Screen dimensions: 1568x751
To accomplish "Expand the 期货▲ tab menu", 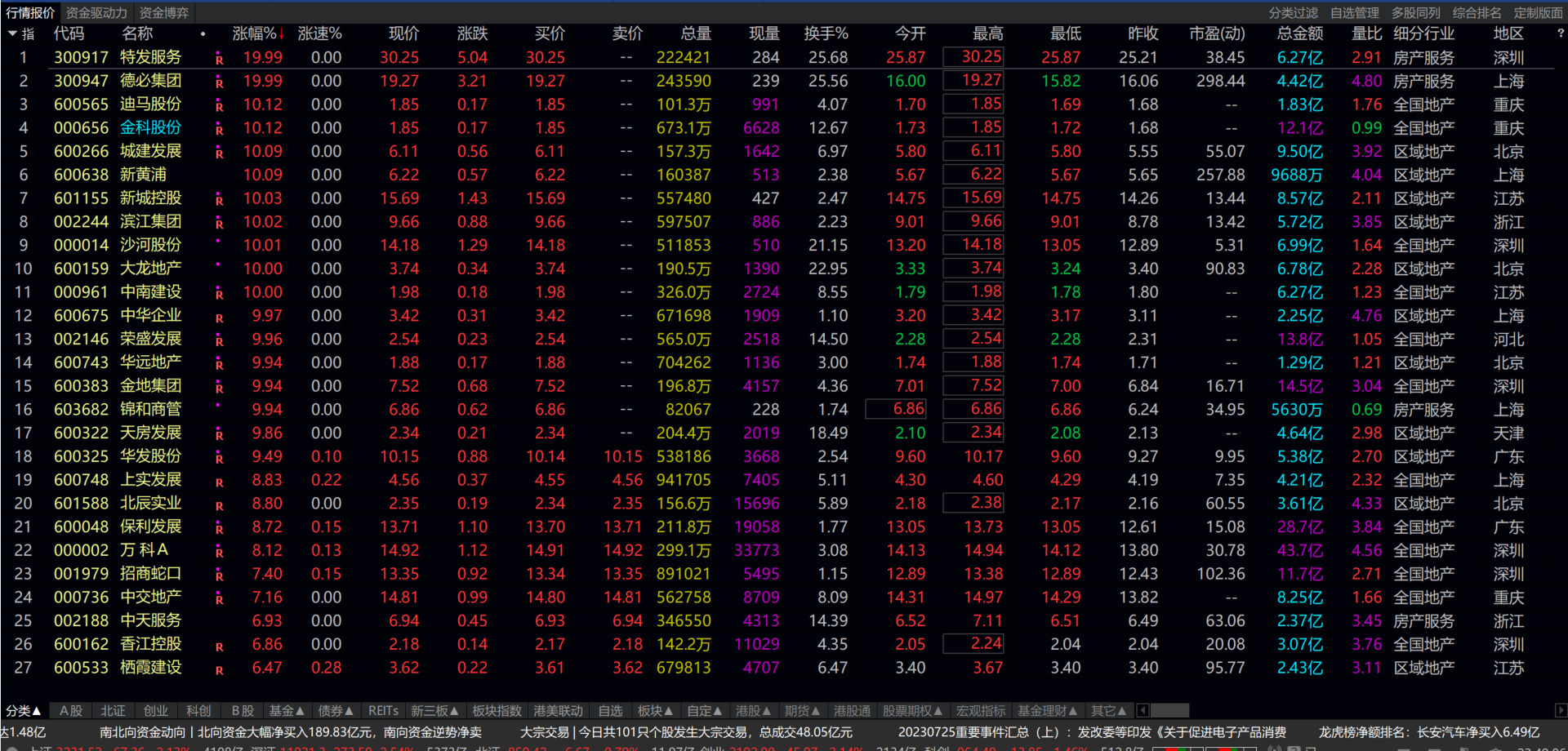I will [x=803, y=711].
